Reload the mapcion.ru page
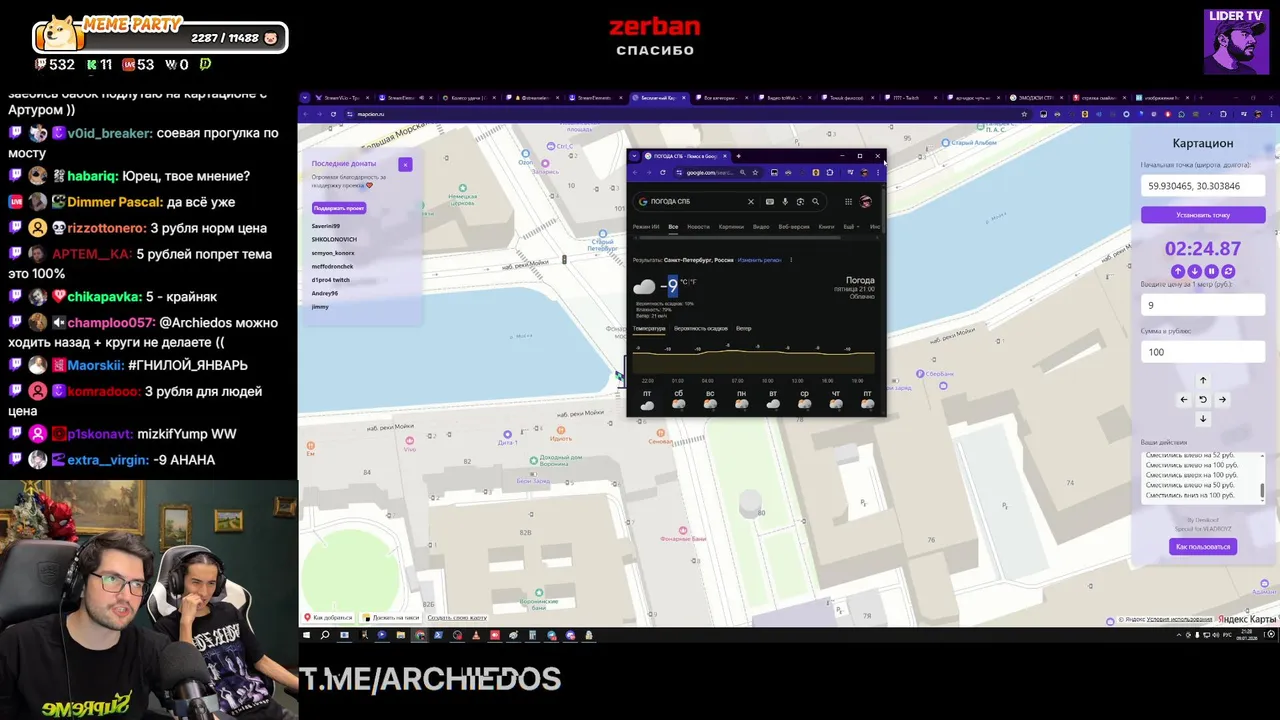The height and width of the screenshot is (720, 1280). click(x=333, y=114)
